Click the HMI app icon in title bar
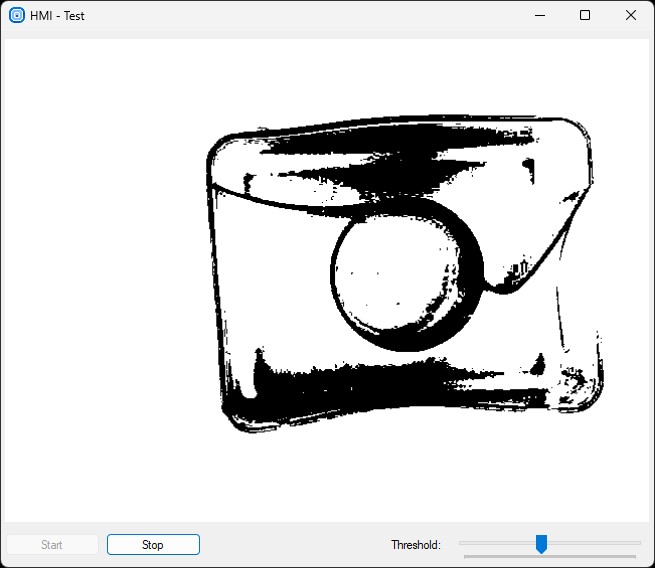Screen dimensions: 655x568 [16, 15]
